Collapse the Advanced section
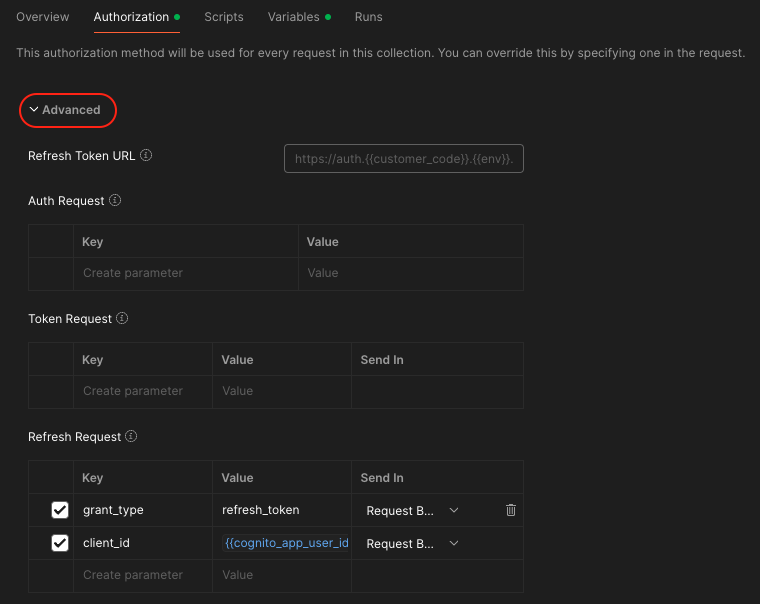Image resolution: width=760 pixels, height=604 pixels. click(65, 110)
